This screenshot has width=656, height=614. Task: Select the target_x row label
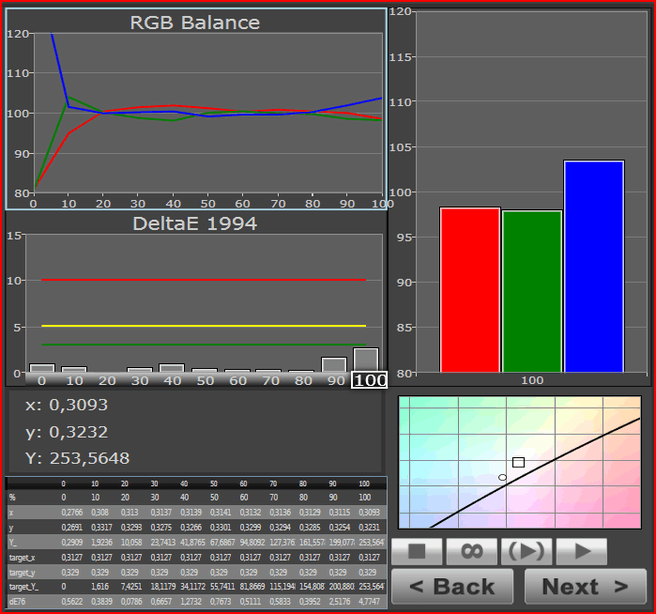pyautogui.click(x=22, y=557)
